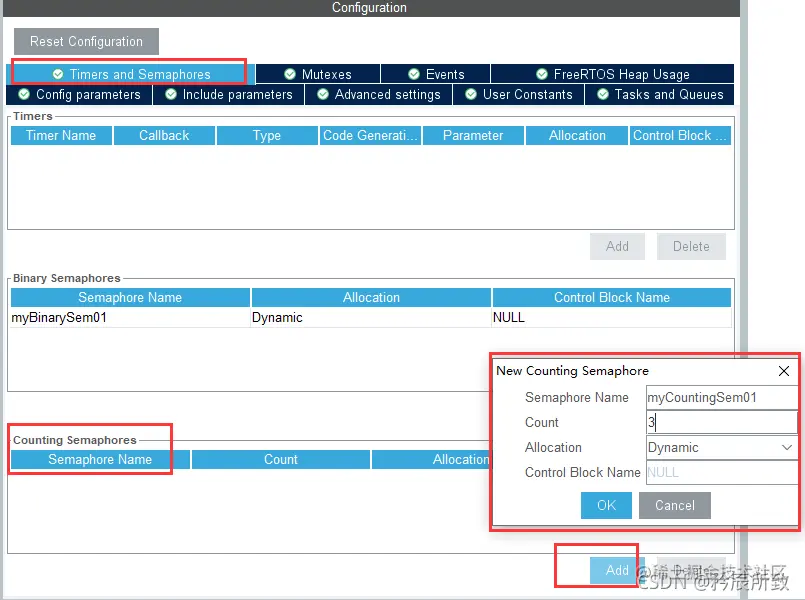
Task: Open the Mutexes tab
Action: (x=318, y=74)
